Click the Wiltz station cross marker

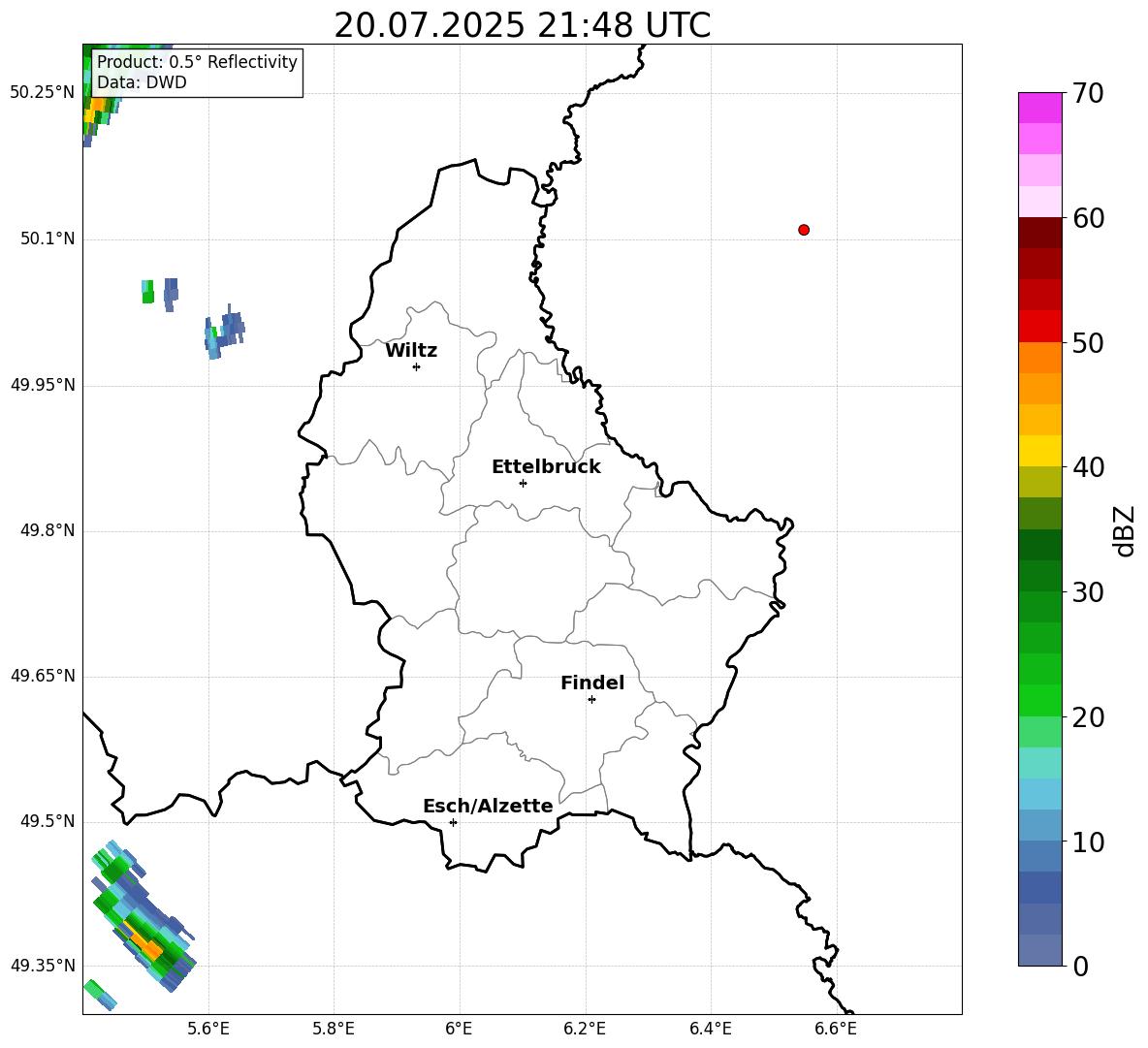[416, 366]
